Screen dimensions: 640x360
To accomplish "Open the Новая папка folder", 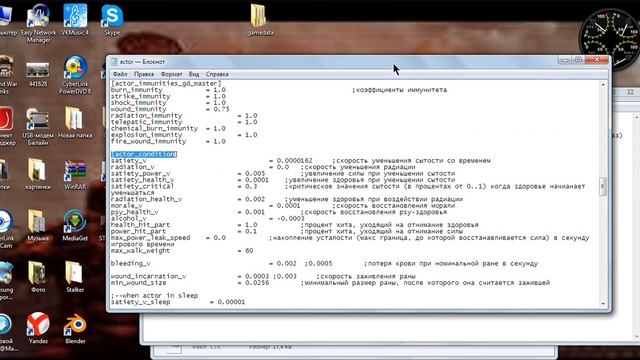I will pyautogui.click(x=75, y=122).
